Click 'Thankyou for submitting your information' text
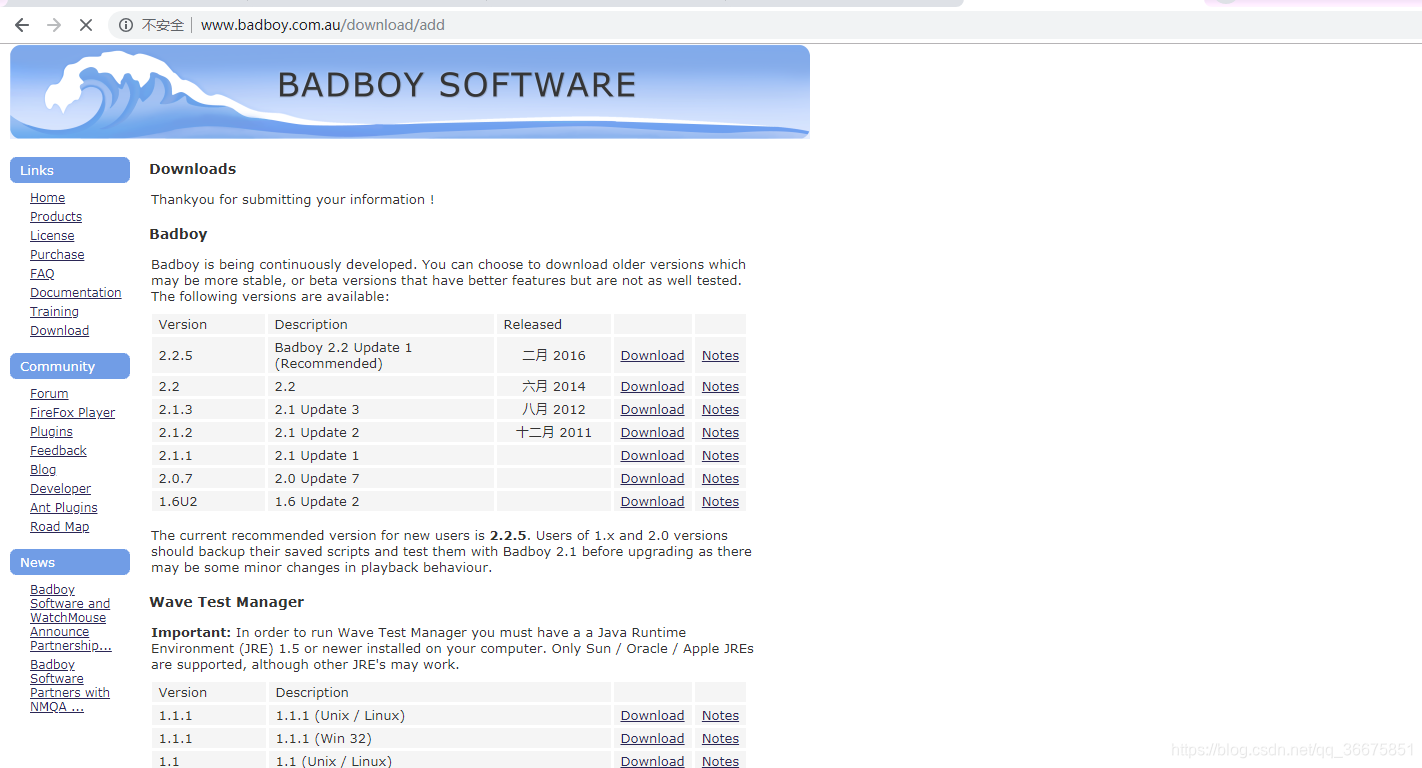The height and width of the screenshot is (768, 1422). (293, 200)
